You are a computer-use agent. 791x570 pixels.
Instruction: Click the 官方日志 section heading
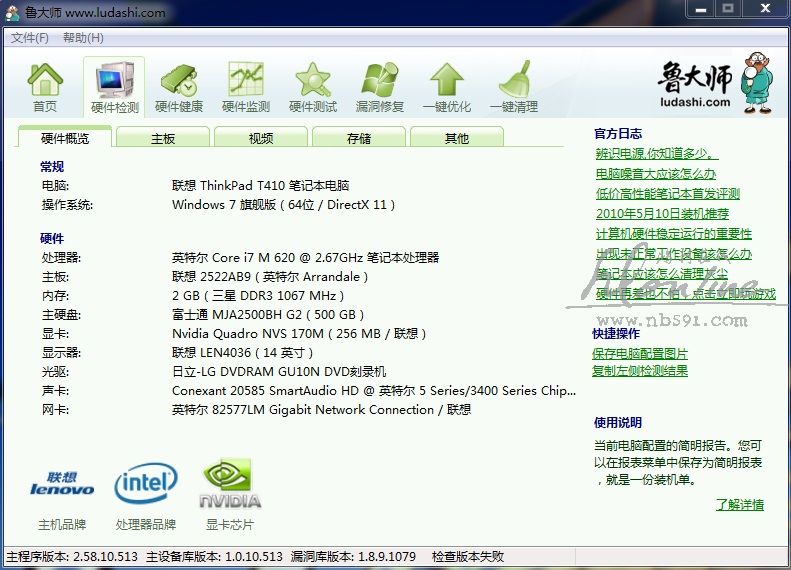coord(618,134)
